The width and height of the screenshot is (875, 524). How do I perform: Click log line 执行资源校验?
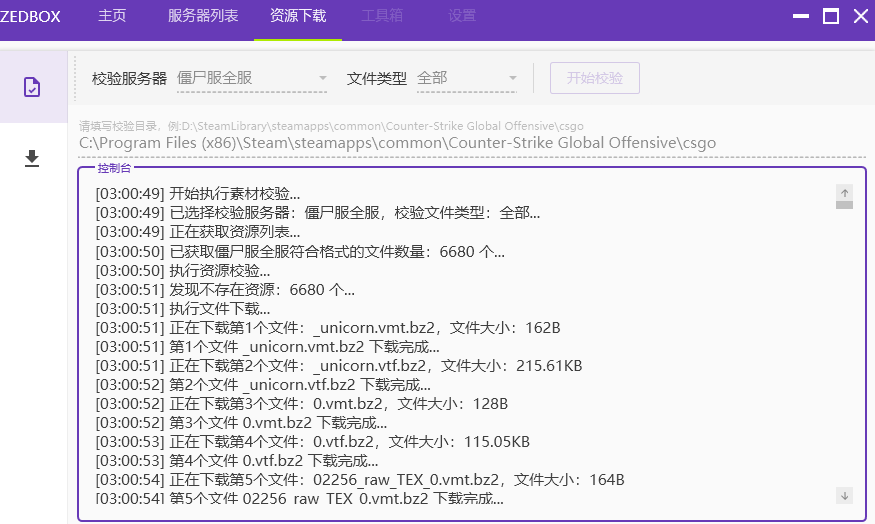[x=183, y=271]
